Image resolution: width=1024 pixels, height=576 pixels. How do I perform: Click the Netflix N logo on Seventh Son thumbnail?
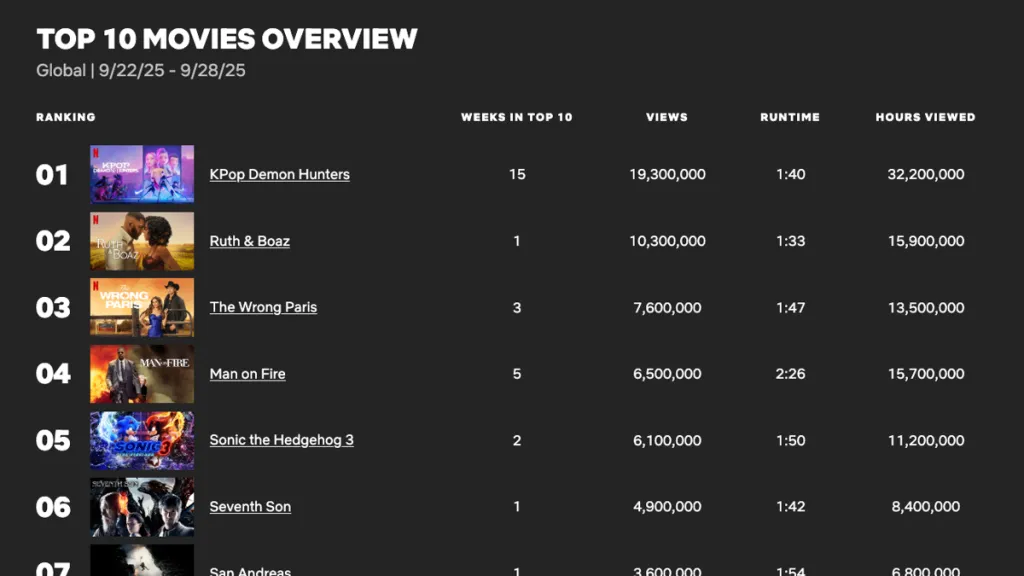tap(98, 486)
